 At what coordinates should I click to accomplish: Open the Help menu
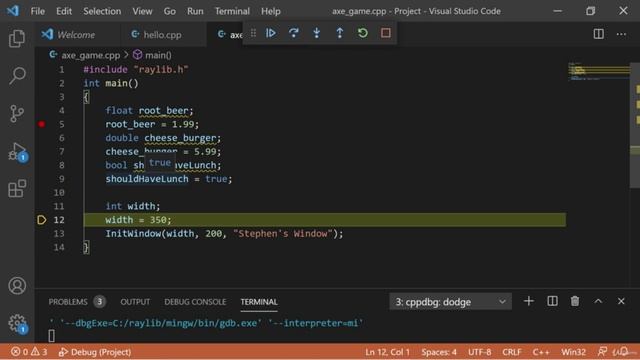271,11
